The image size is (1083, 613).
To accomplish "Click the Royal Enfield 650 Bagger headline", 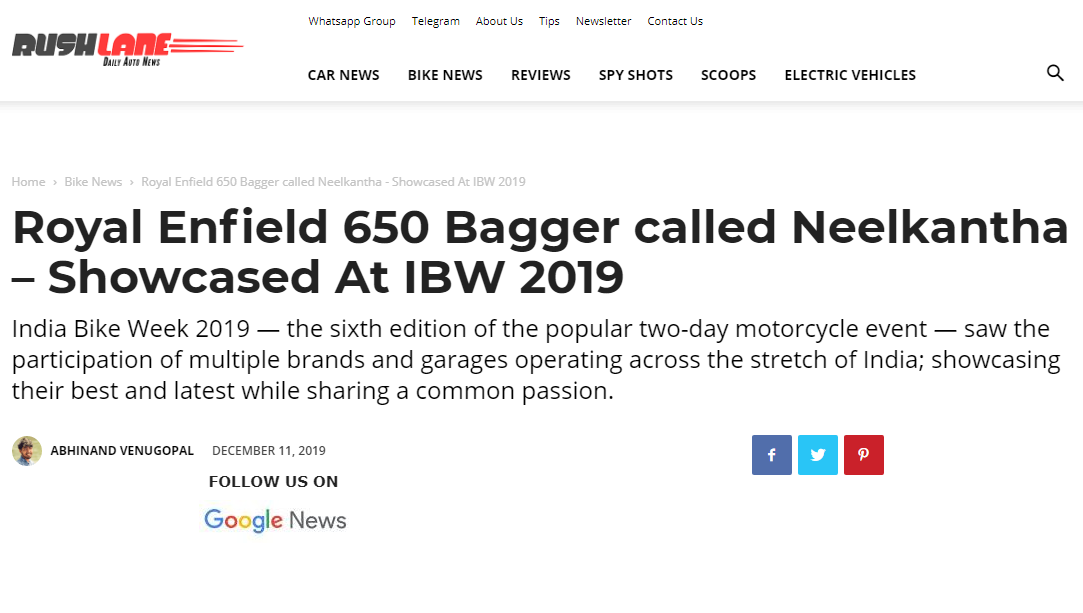I will (540, 252).
